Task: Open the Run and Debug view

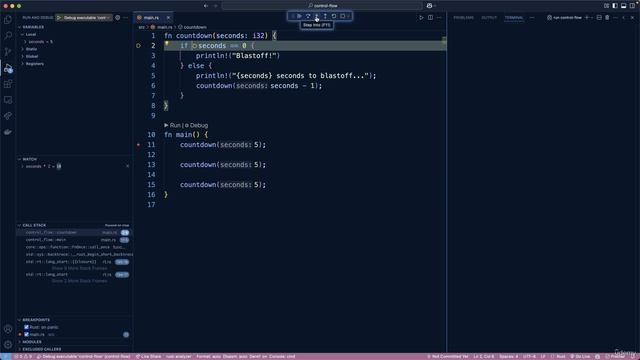Action: point(8,68)
